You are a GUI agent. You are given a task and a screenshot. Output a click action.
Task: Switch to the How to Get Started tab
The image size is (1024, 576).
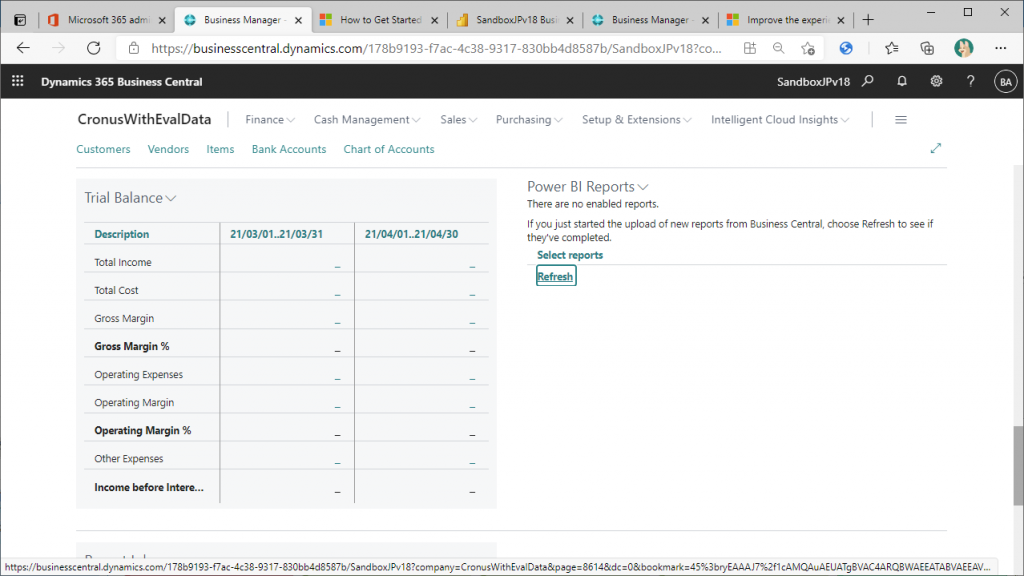(x=380, y=20)
